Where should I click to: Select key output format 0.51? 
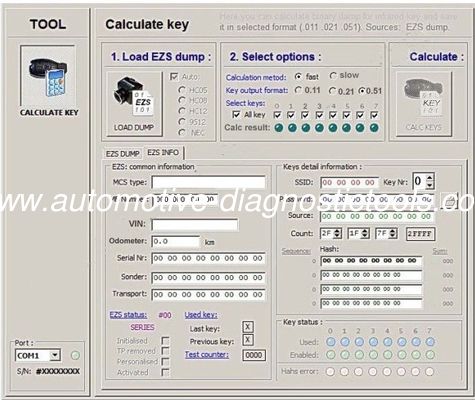[x=362, y=91]
